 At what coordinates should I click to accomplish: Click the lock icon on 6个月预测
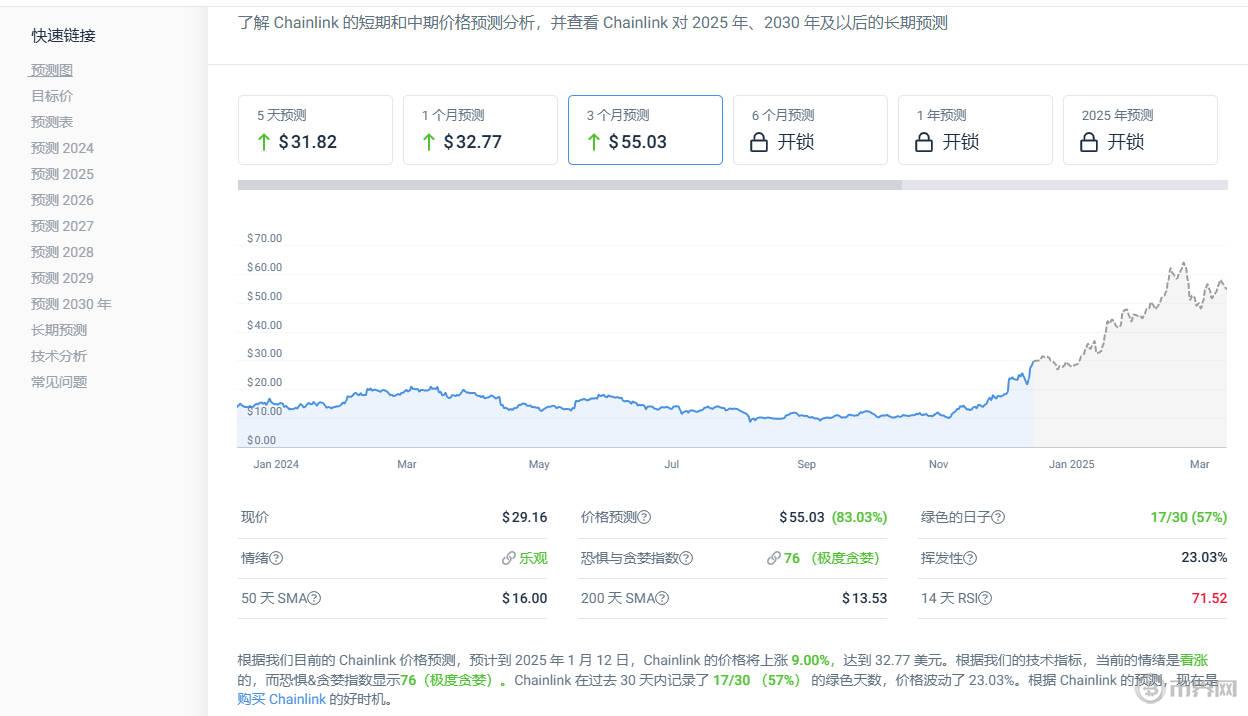[759, 142]
